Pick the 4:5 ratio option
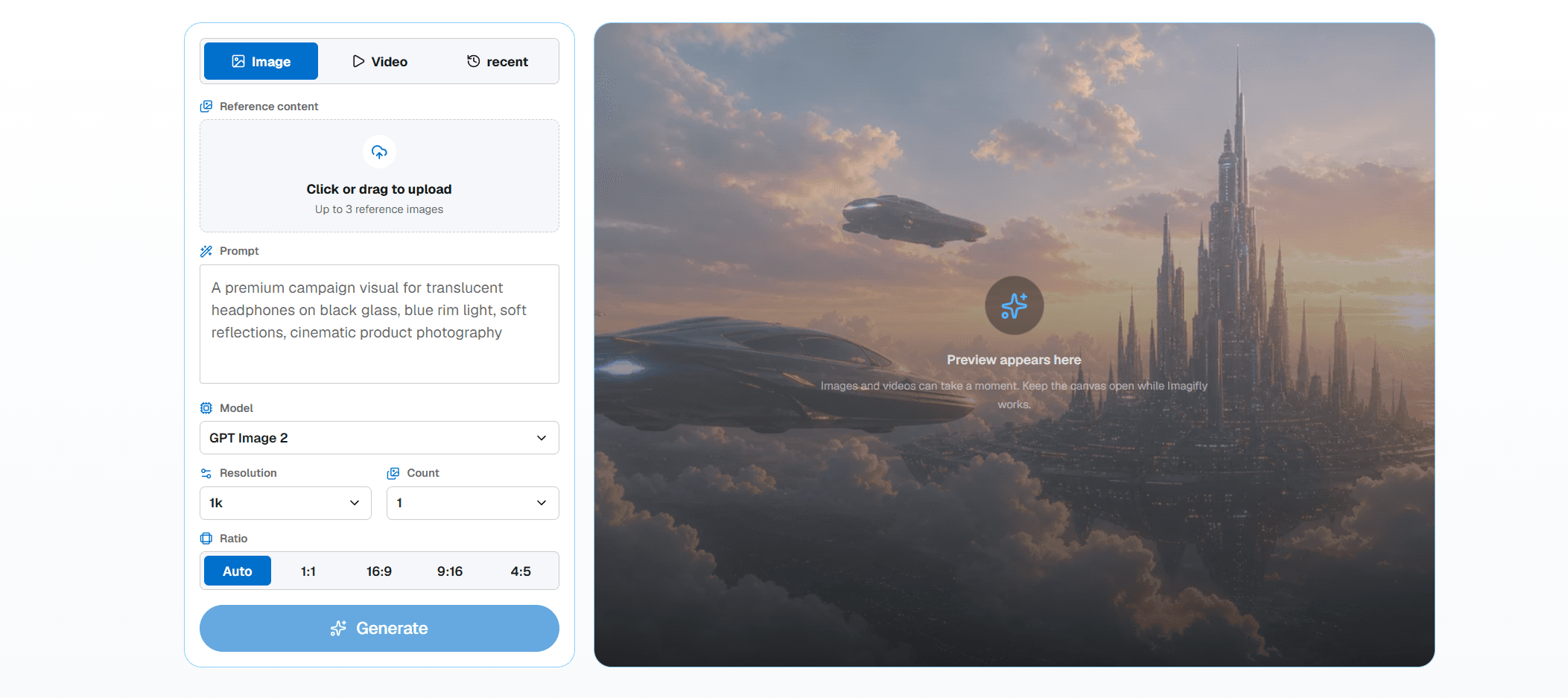1568x698 pixels. 521,571
